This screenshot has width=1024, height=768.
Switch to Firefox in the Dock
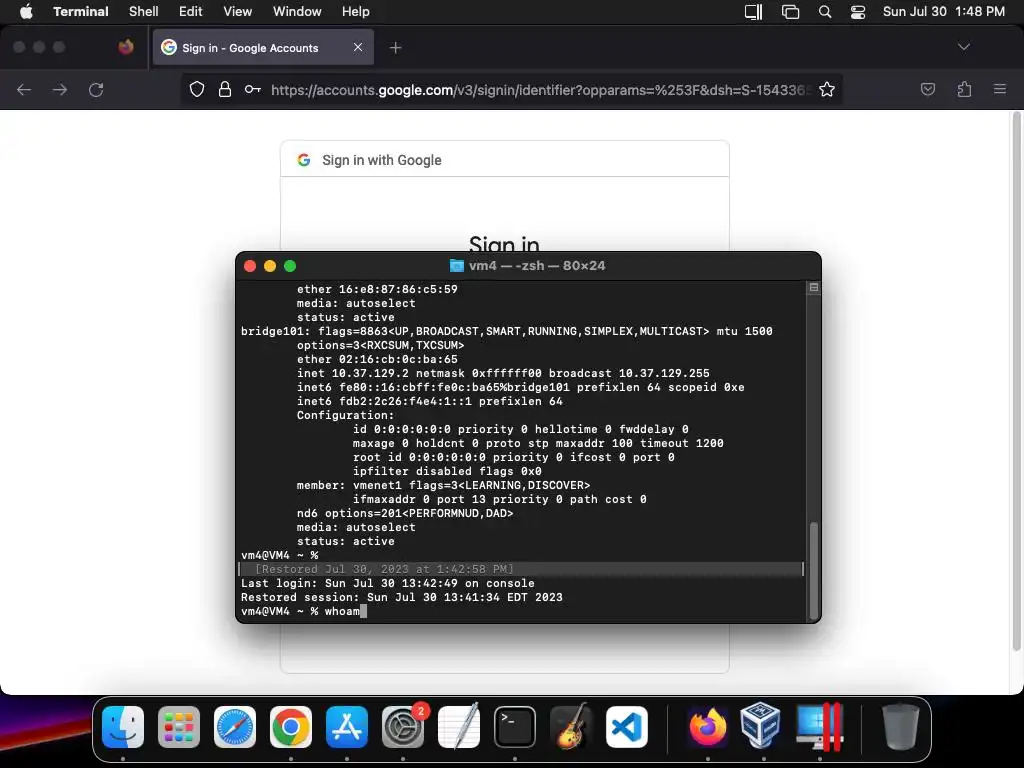[x=708, y=727]
